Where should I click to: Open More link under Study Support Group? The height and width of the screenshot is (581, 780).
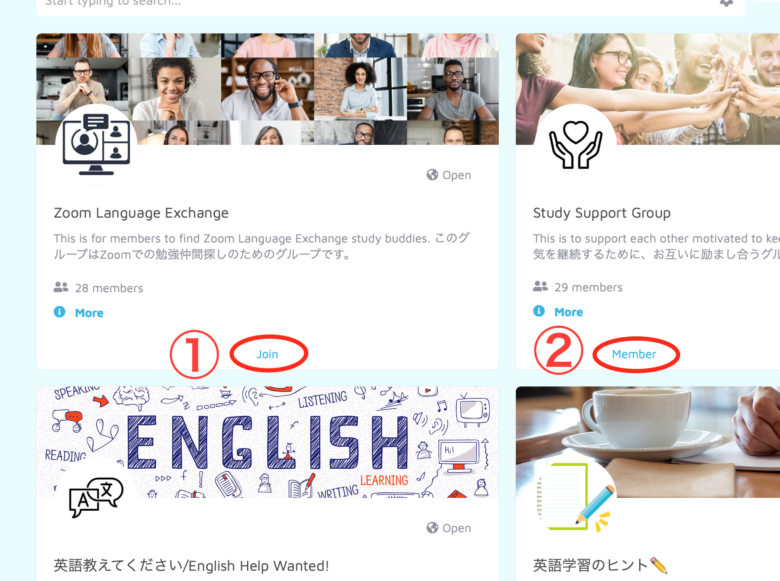pyautogui.click(x=569, y=312)
